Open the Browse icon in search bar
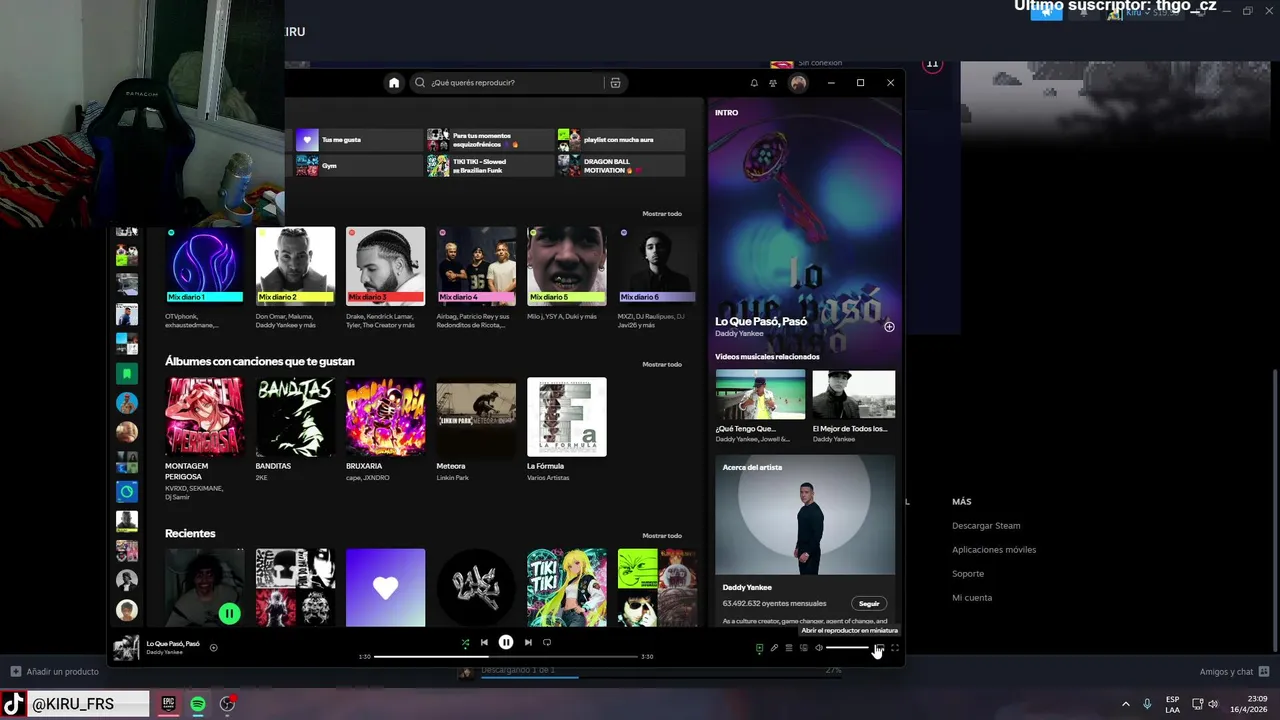1280x720 pixels. tap(615, 83)
